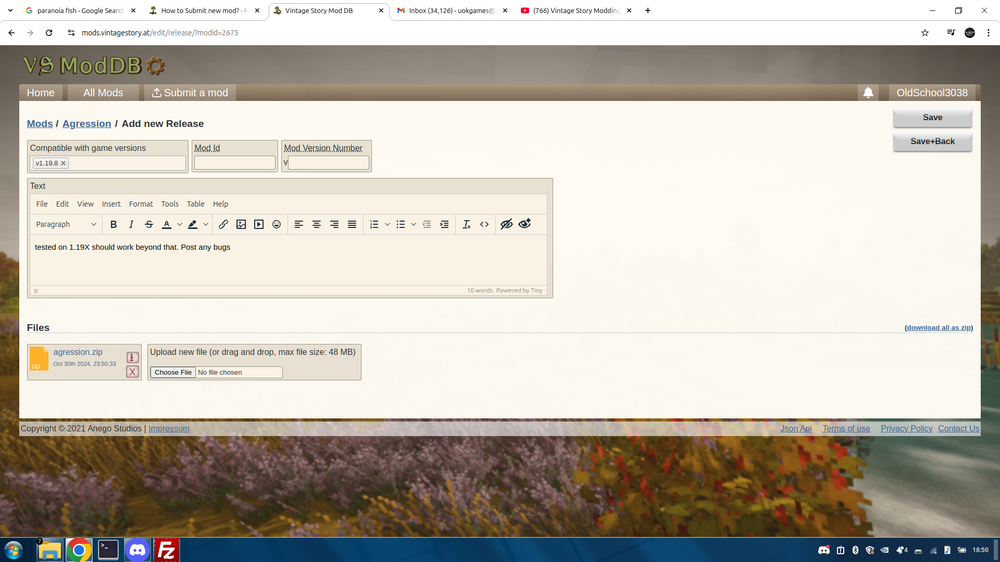The image size is (1000, 562).
Task: Toggle strikethrough formatting
Action: 149,225
